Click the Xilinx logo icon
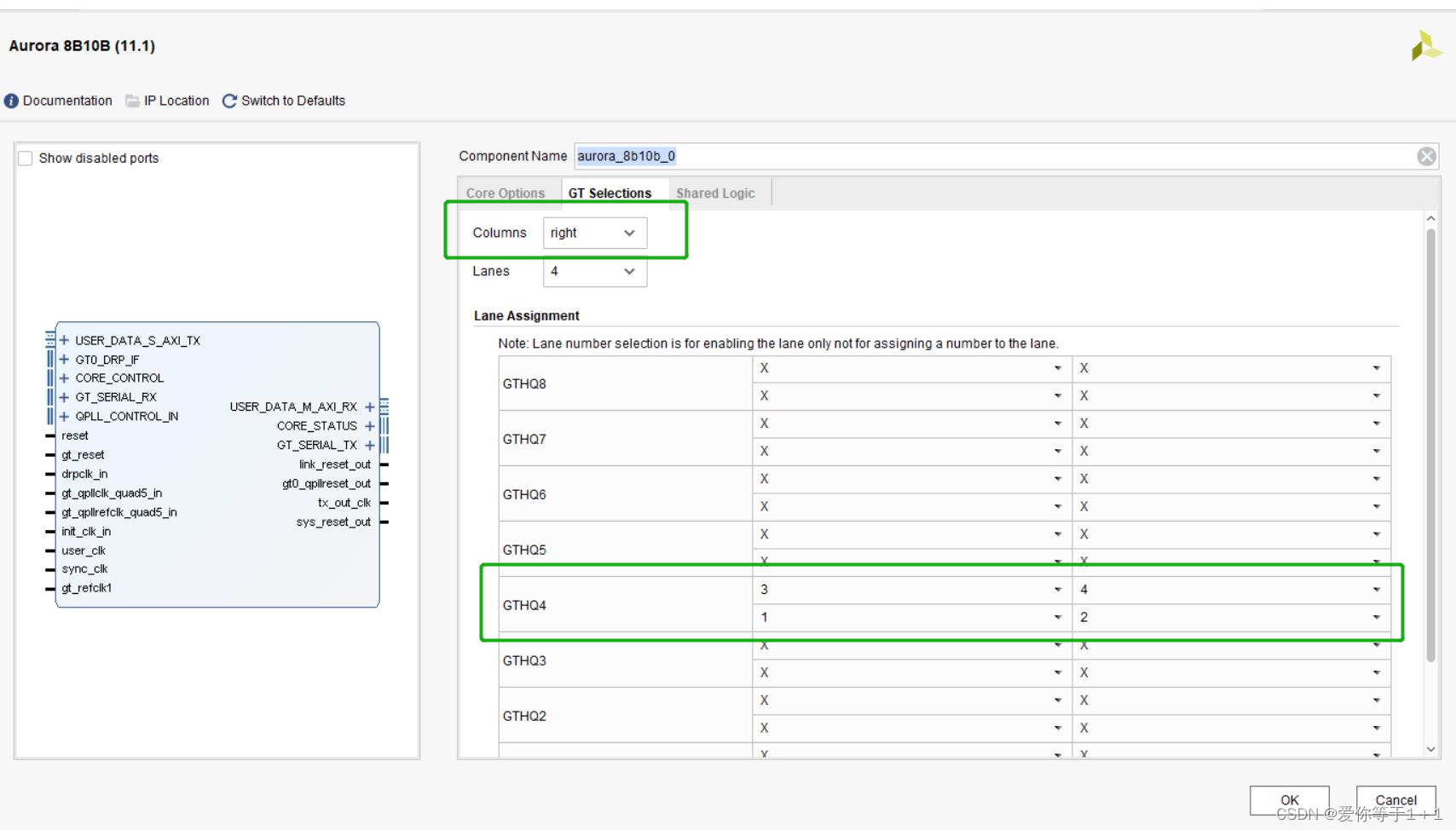 [1425, 46]
